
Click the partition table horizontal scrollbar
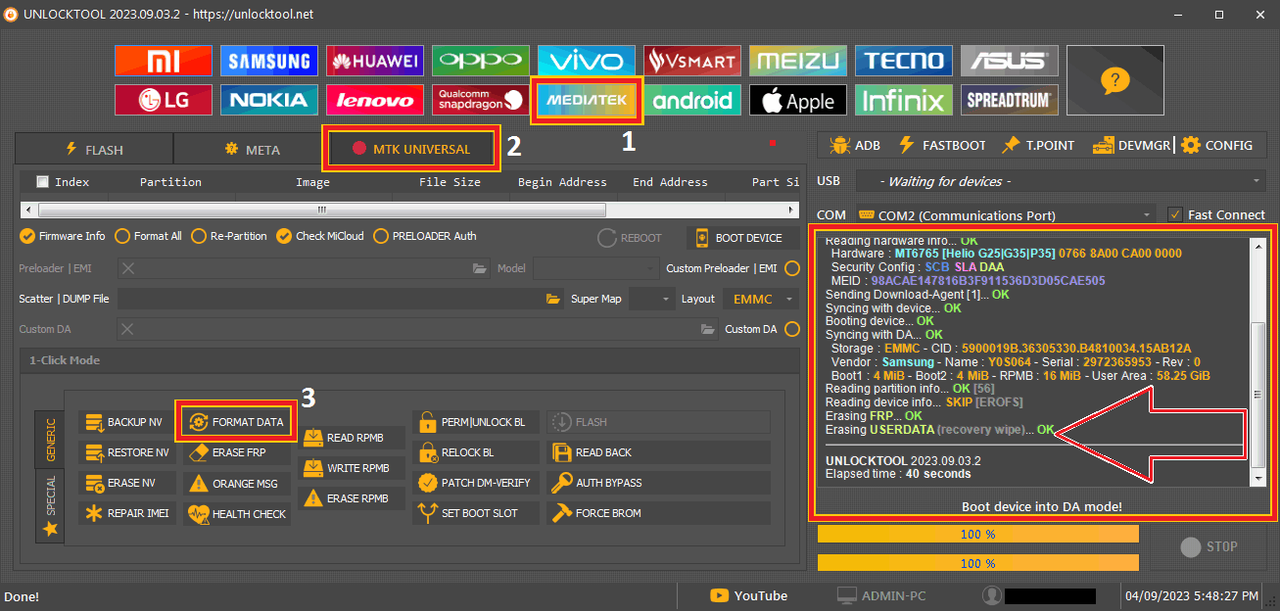tap(321, 210)
